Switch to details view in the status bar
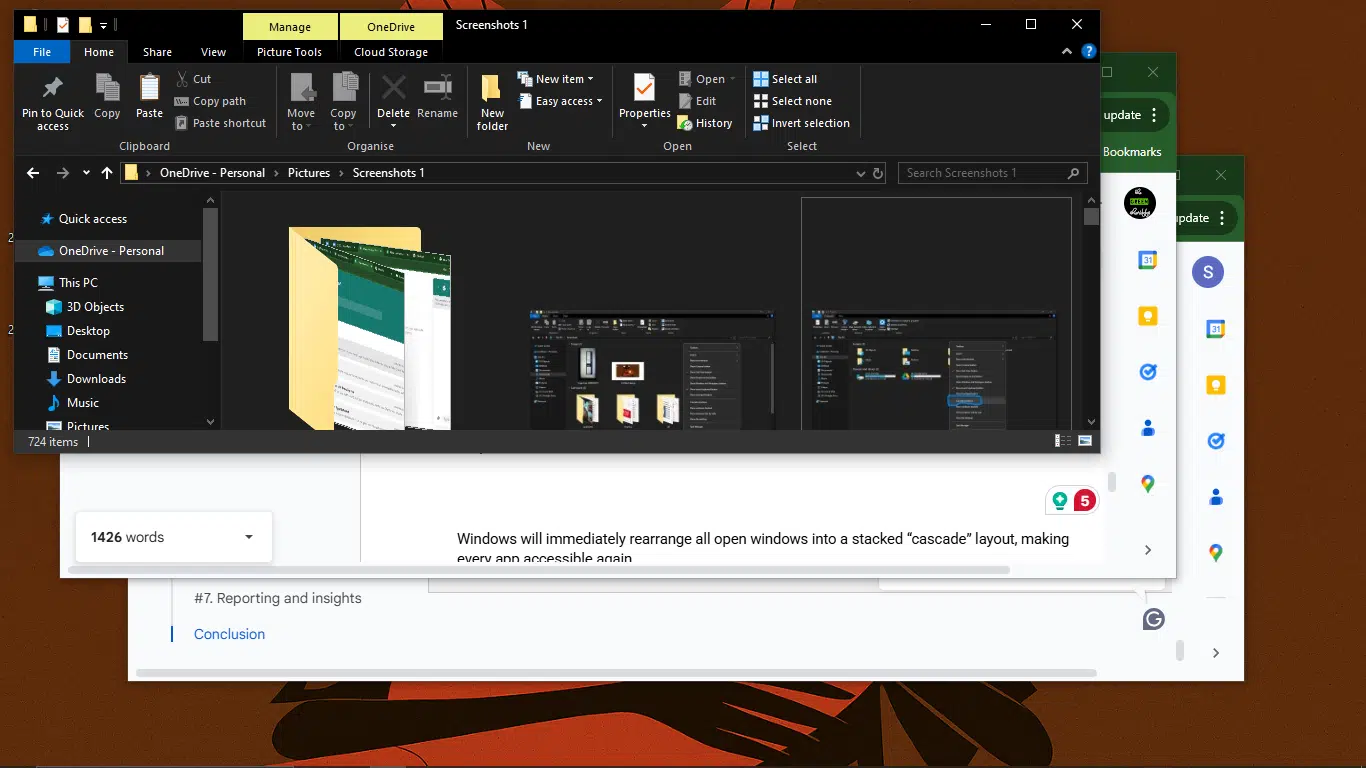This screenshot has width=1366, height=768. click(1062, 441)
